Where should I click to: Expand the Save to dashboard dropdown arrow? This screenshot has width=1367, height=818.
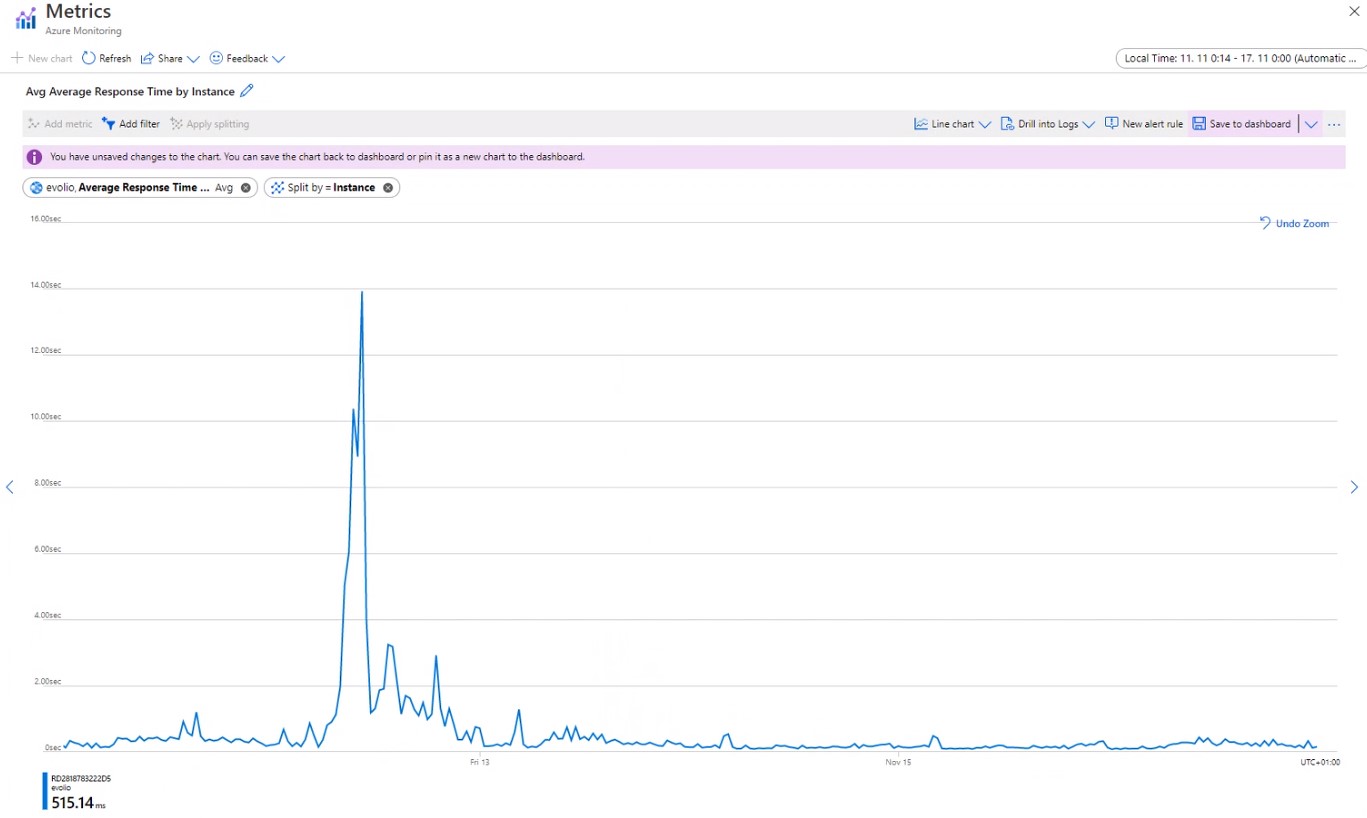click(1311, 124)
